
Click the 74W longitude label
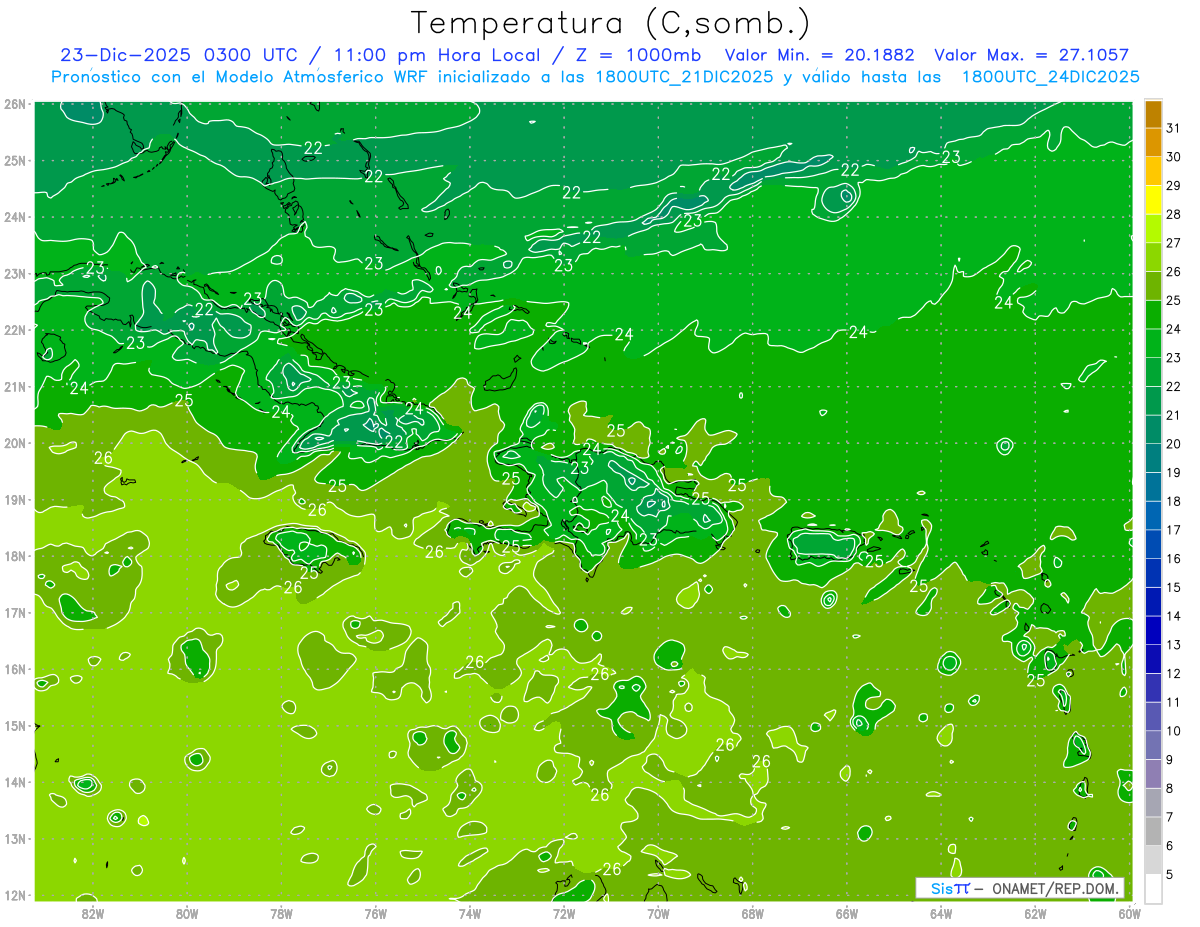click(469, 912)
